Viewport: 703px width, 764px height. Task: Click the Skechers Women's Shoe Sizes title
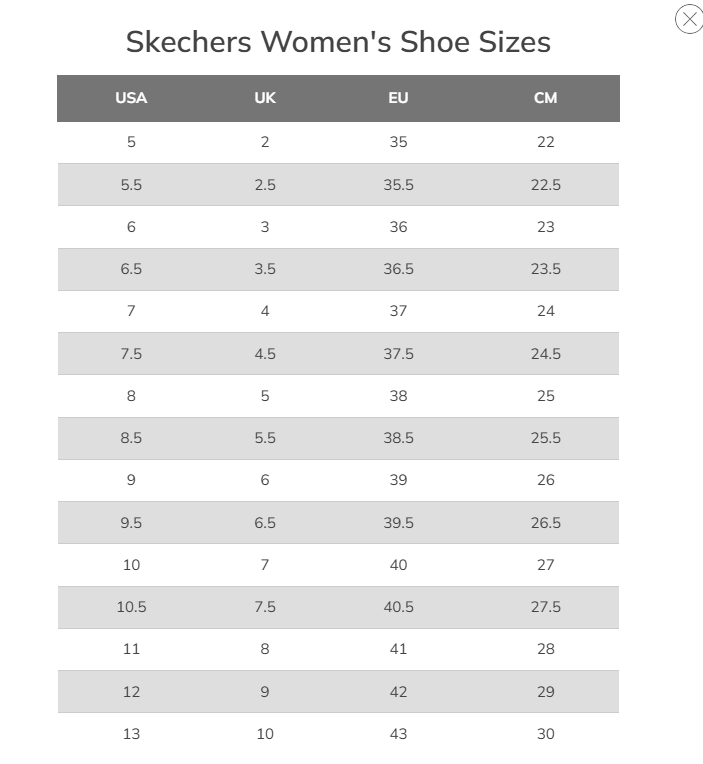coord(338,42)
